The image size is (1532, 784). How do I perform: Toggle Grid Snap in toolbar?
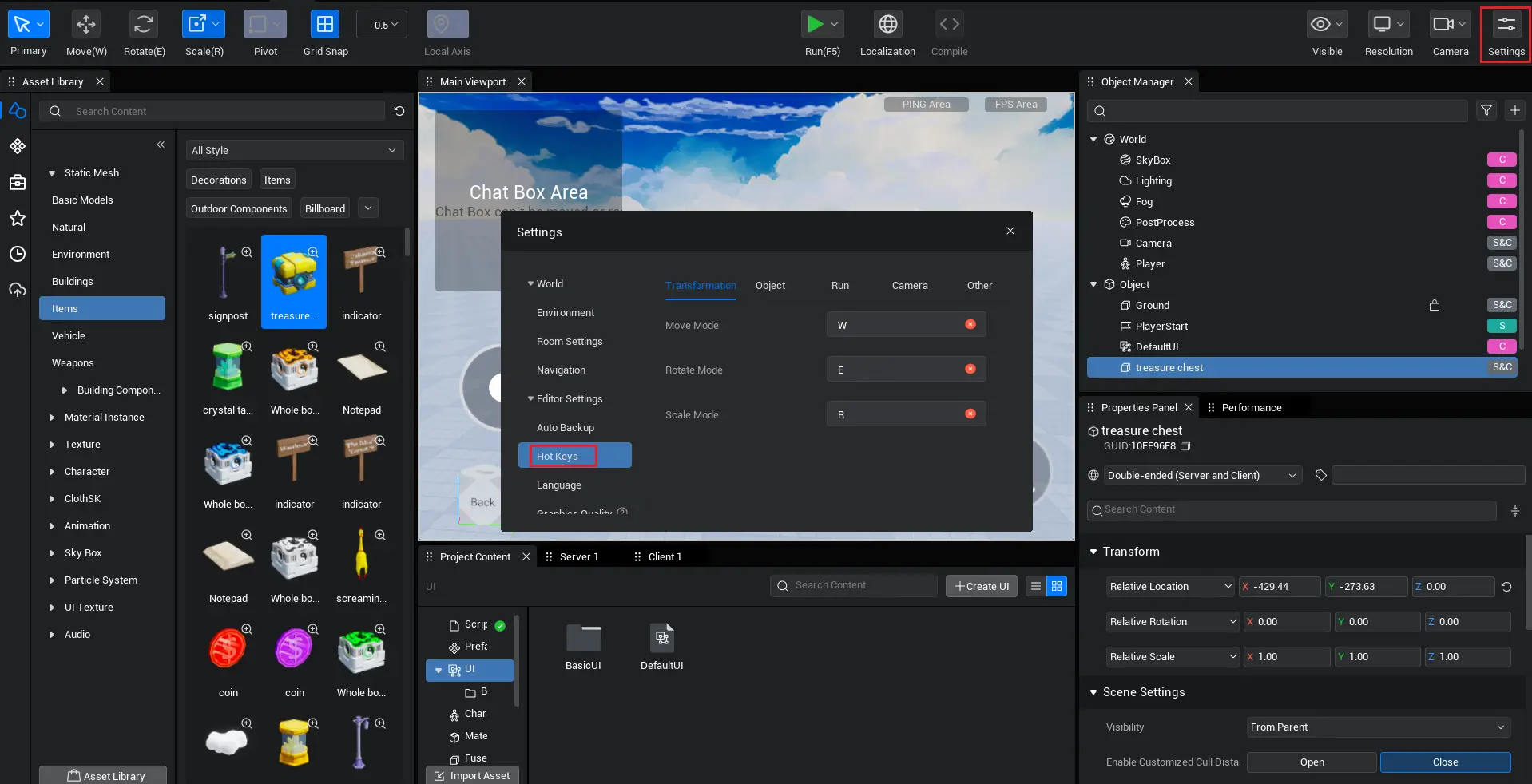(x=325, y=24)
